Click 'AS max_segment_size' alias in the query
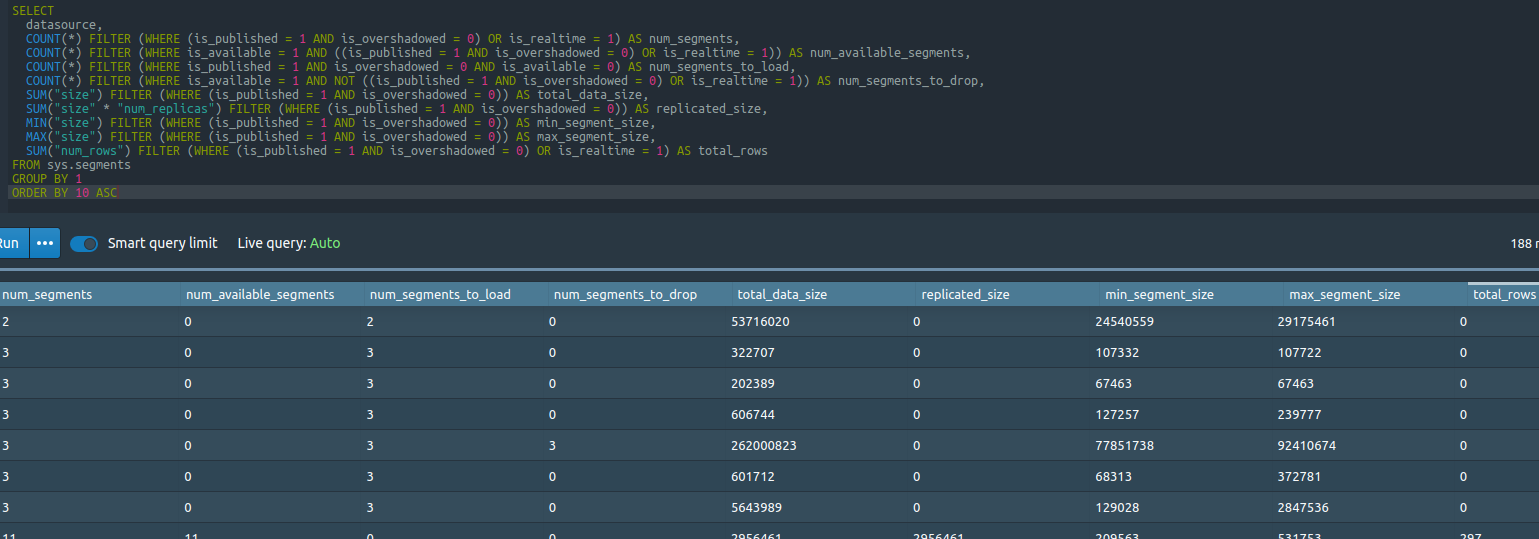This screenshot has width=1539, height=539. click(585, 136)
